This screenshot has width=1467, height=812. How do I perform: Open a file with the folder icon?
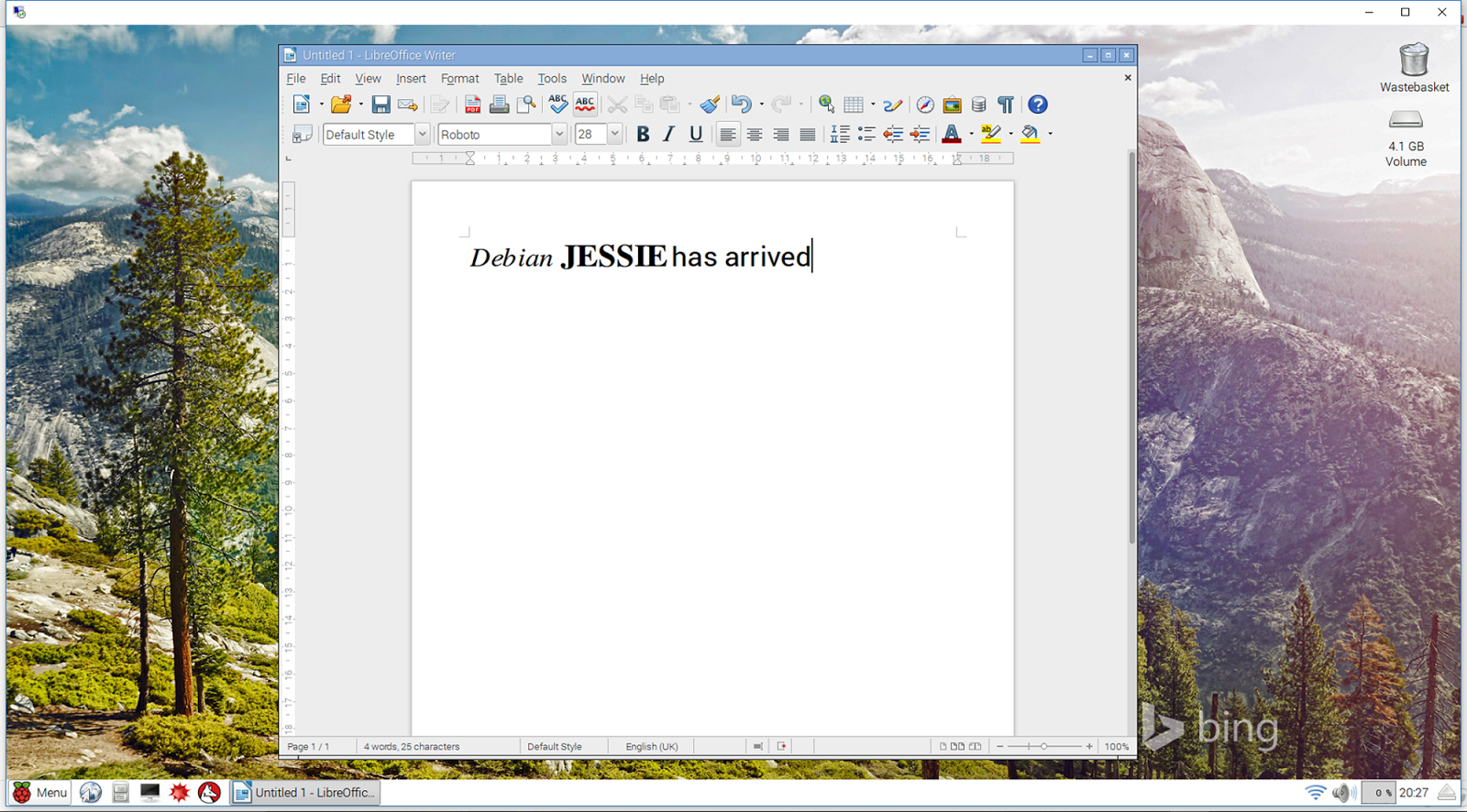click(341, 104)
